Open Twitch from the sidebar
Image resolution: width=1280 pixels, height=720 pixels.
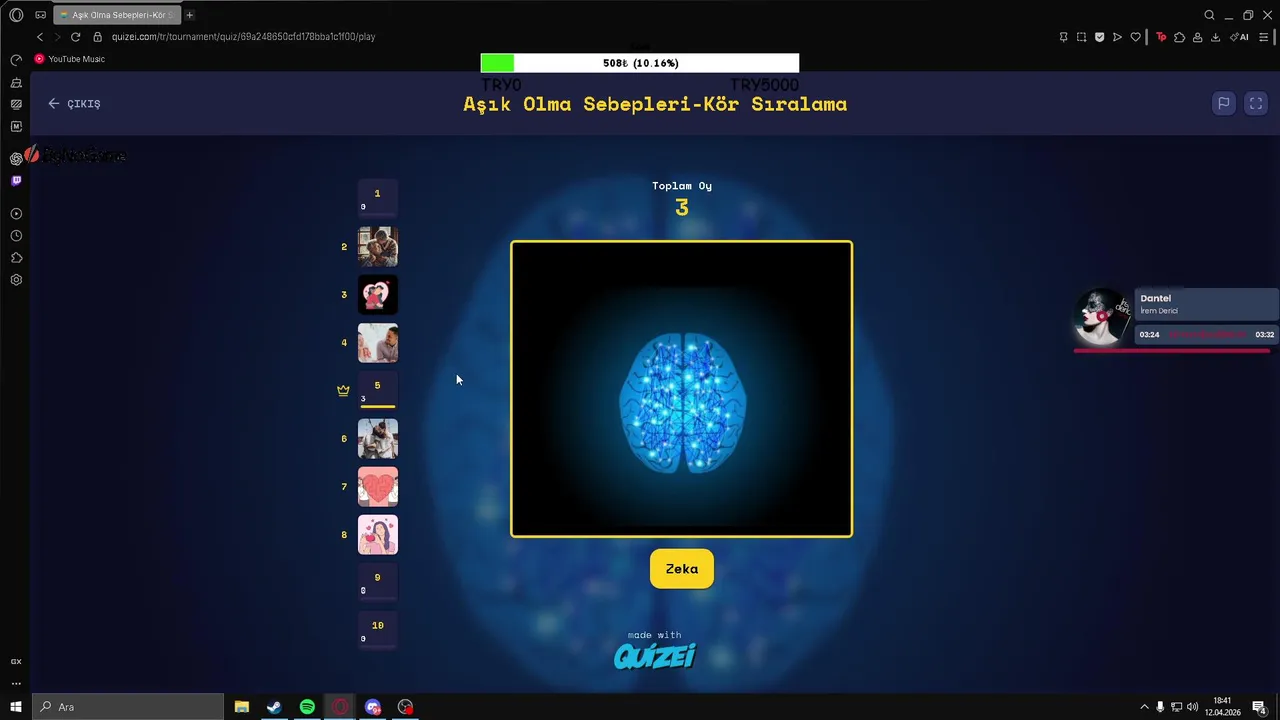tap(16, 181)
